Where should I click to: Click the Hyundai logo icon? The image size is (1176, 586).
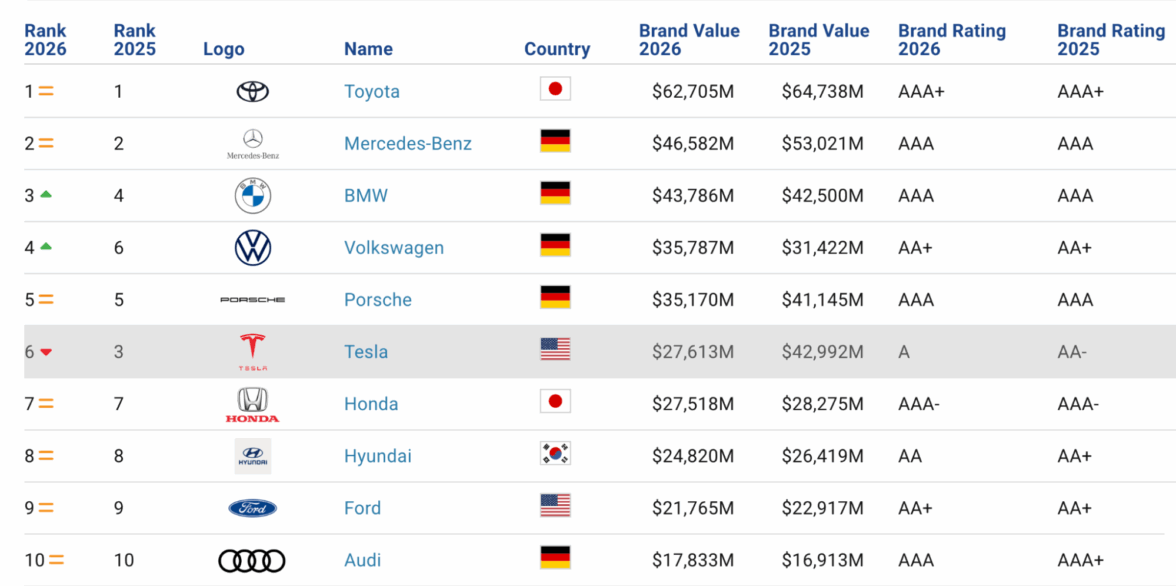(x=253, y=456)
